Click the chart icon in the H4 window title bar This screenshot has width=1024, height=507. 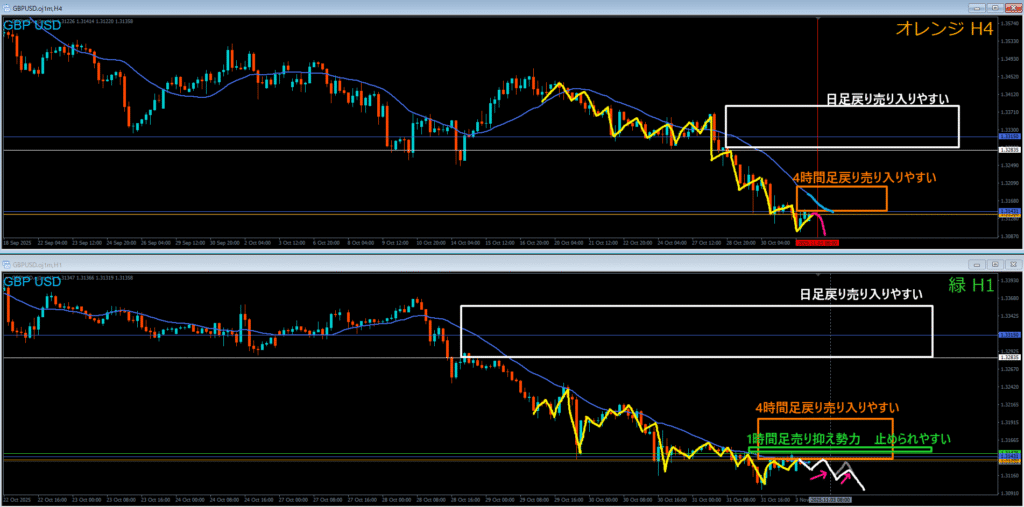(x=6, y=7)
